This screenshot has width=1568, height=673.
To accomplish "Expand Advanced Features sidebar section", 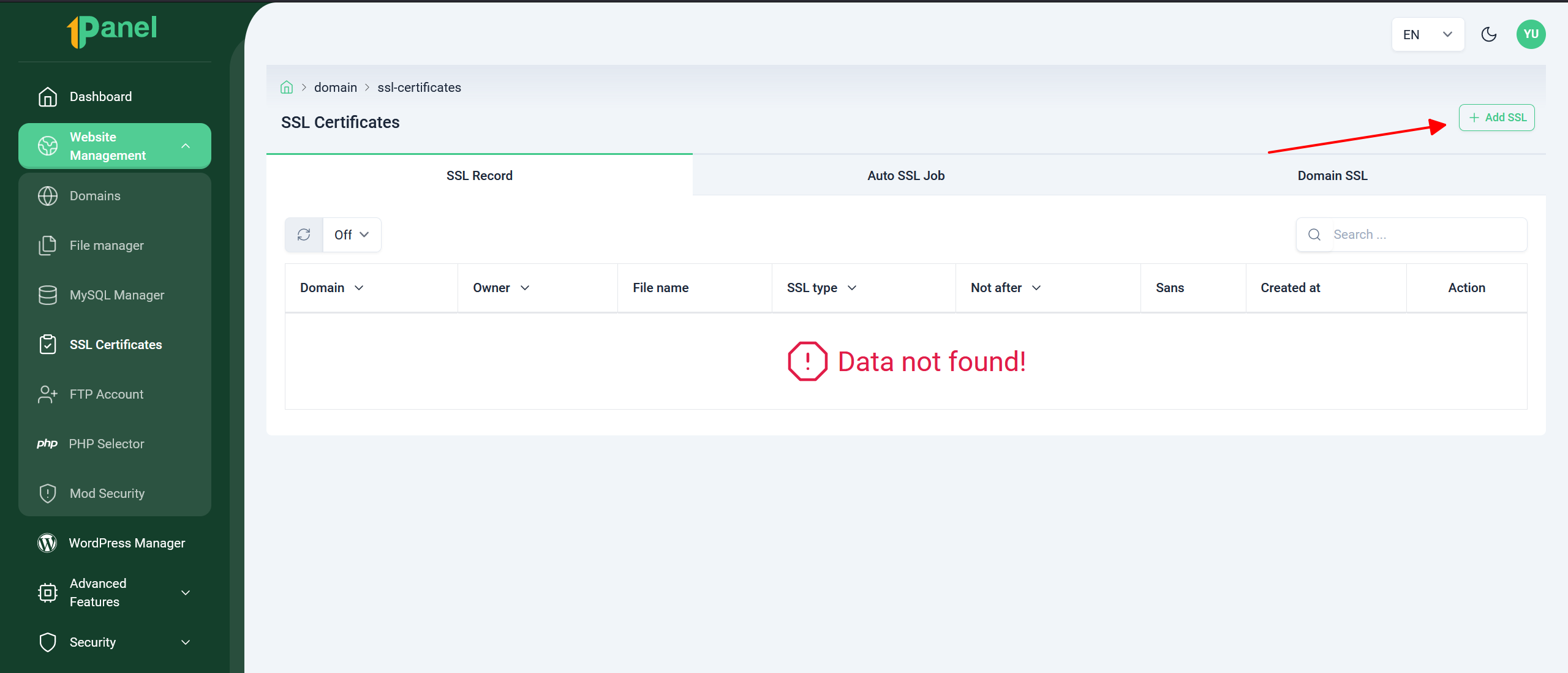I will pos(115,592).
